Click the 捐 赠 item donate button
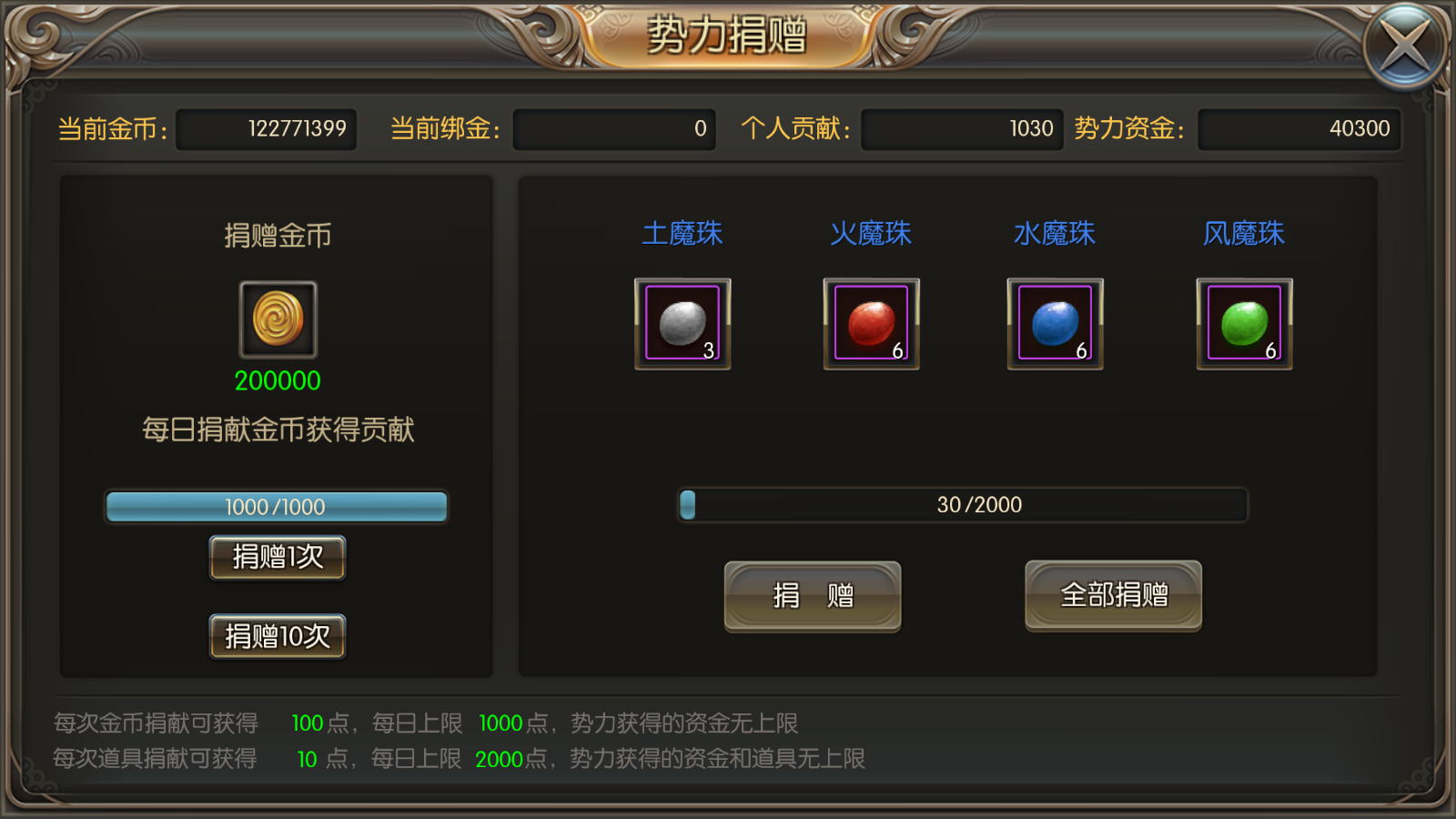The width and height of the screenshot is (1456, 819). point(813,596)
